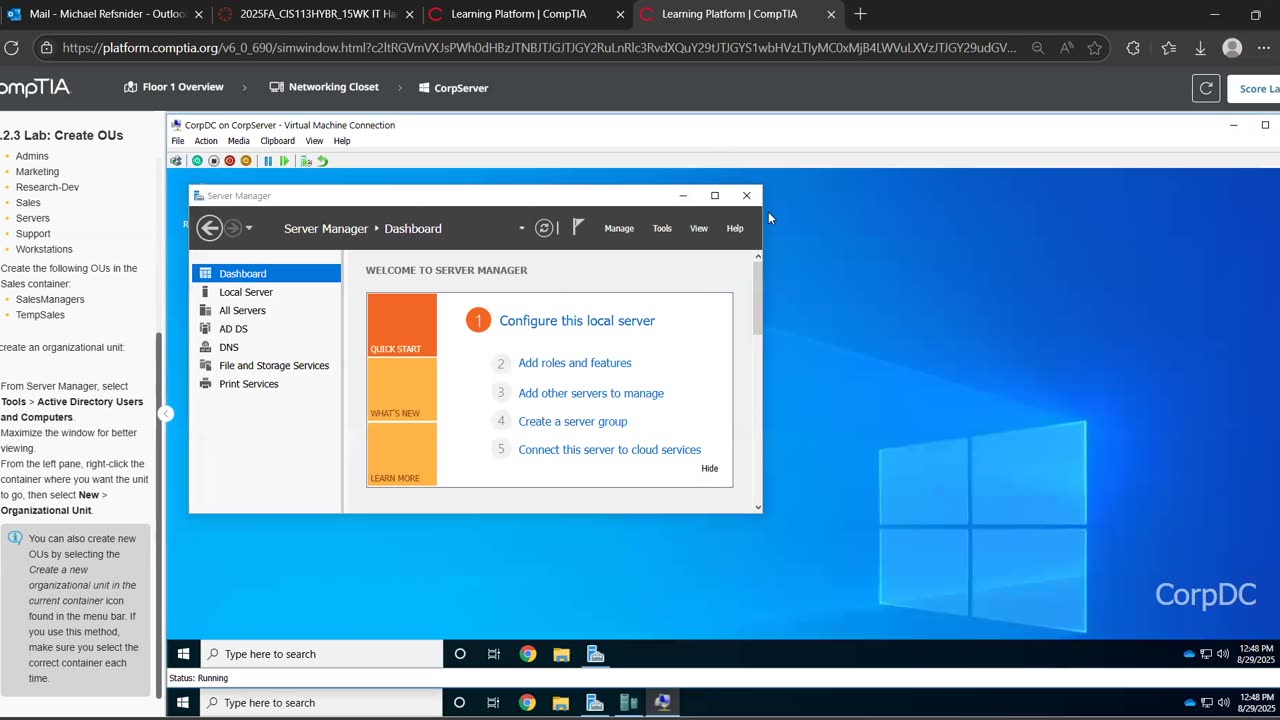Click the Score Lab button
This screenshot has width=1280, height=720.
1254,89
